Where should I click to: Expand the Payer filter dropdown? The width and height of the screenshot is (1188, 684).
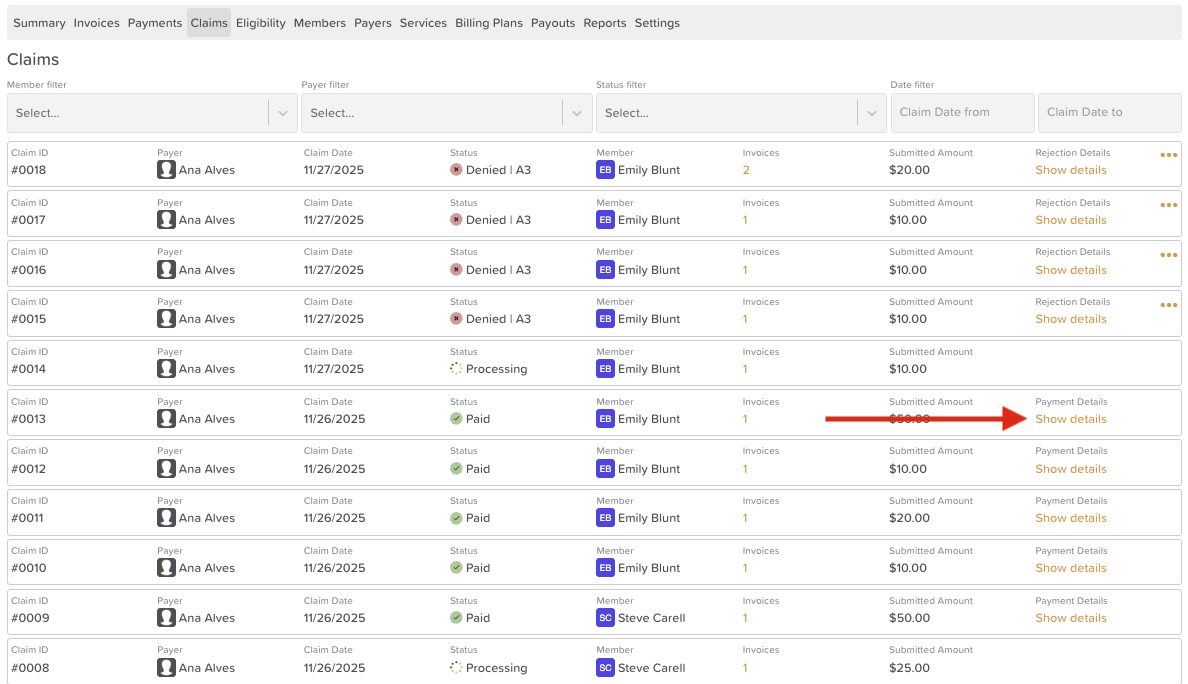(577, 113)
